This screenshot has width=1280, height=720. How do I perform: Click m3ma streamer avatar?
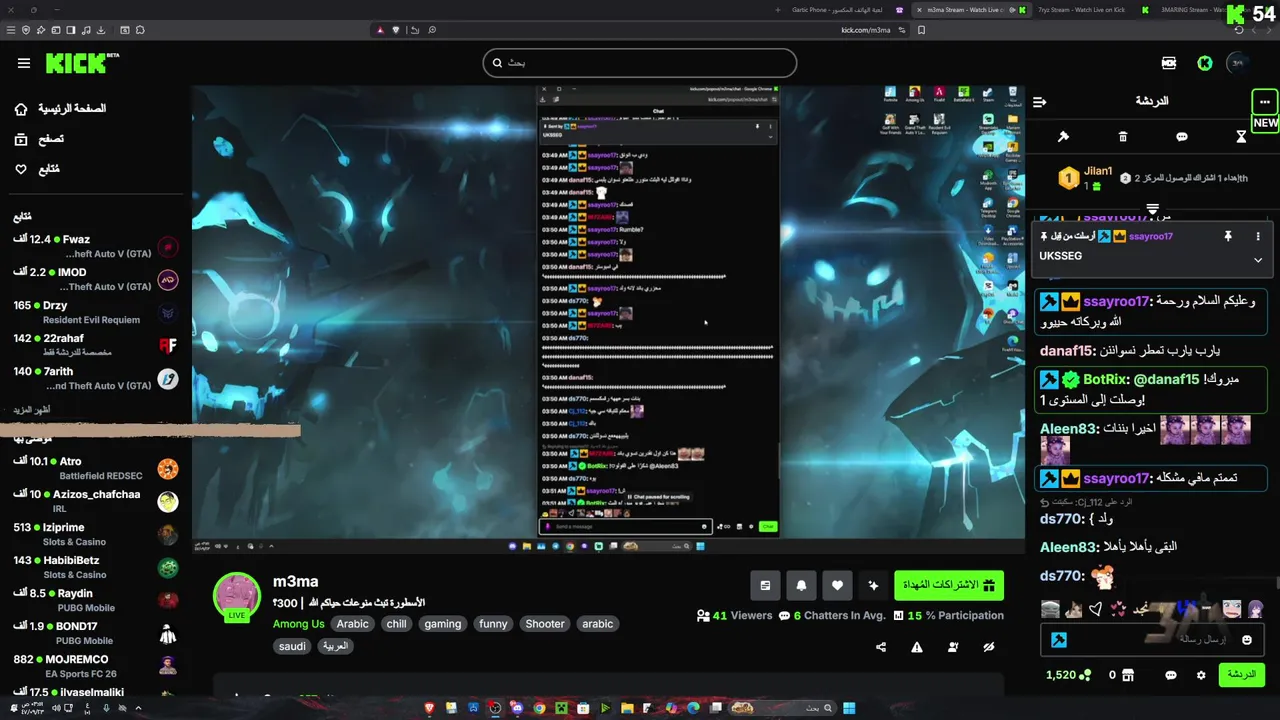pos(237,596)
